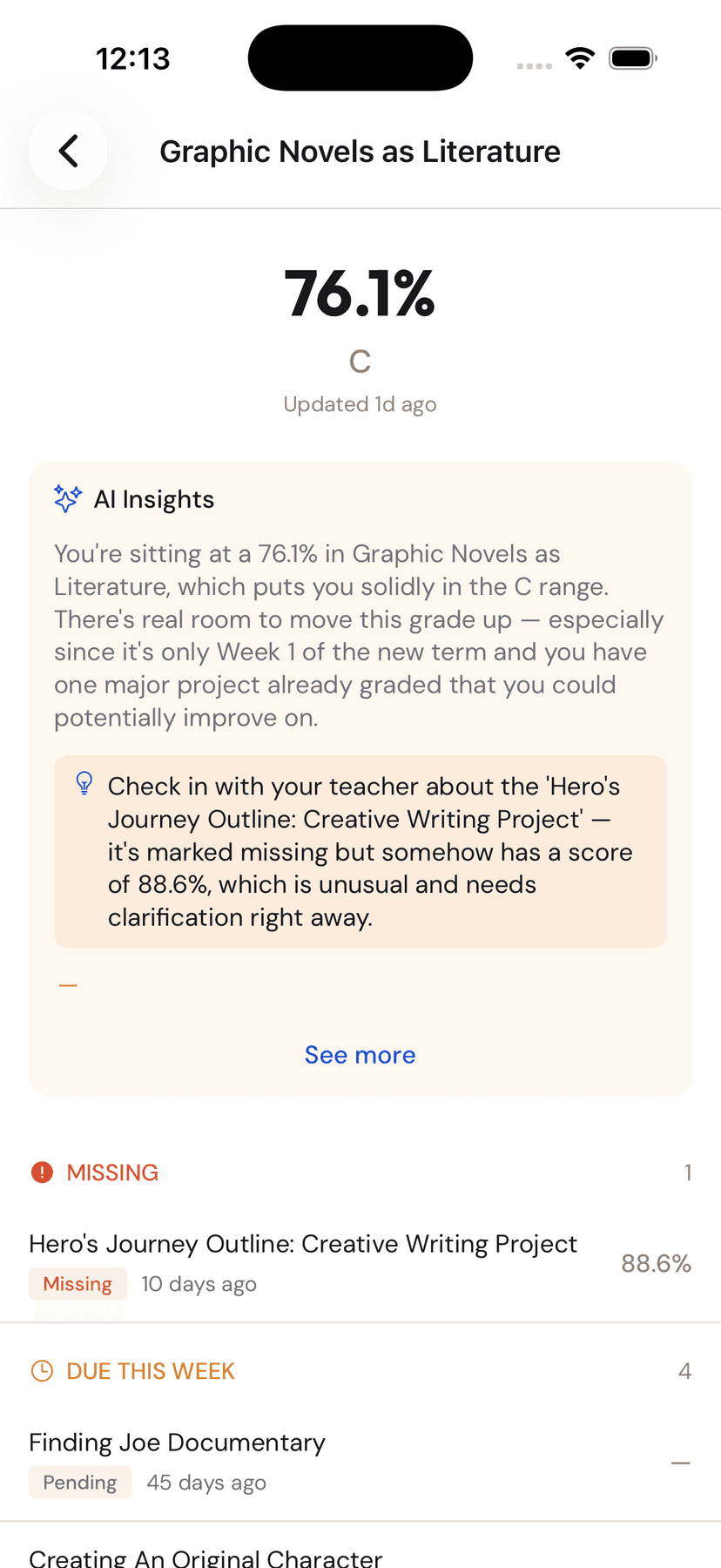Screen dimensions: 721x1568
Task: Tap the AI Insights sparkle icon
Action: 67,499
